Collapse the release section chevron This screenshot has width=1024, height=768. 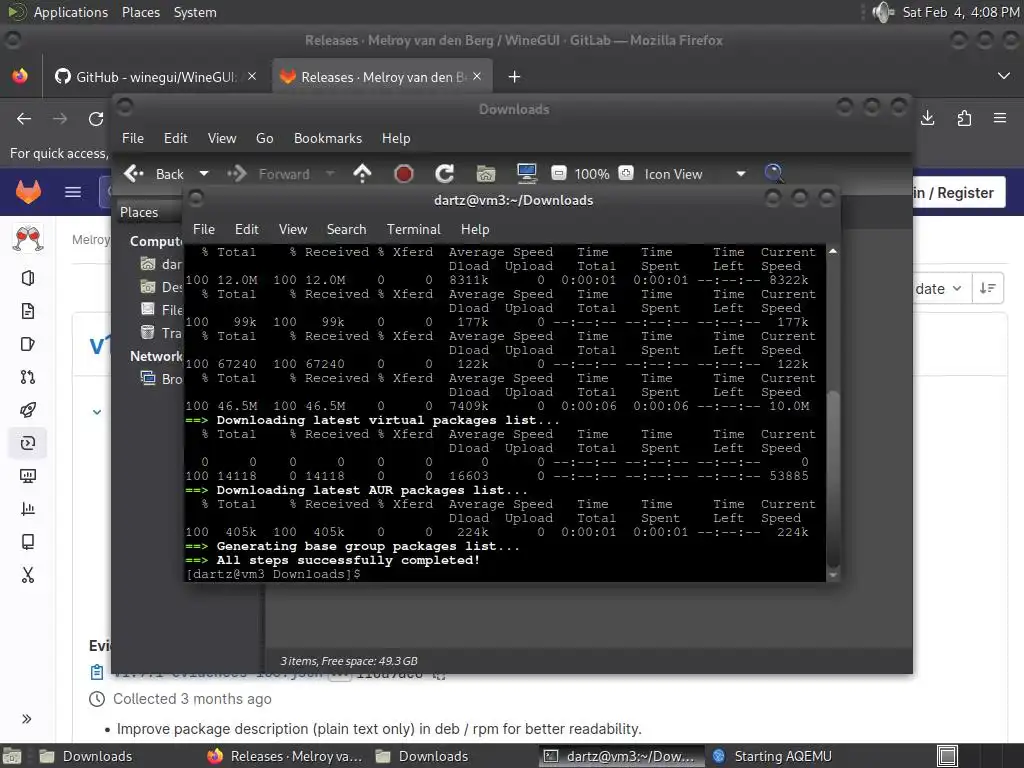[x=97, y=412]
